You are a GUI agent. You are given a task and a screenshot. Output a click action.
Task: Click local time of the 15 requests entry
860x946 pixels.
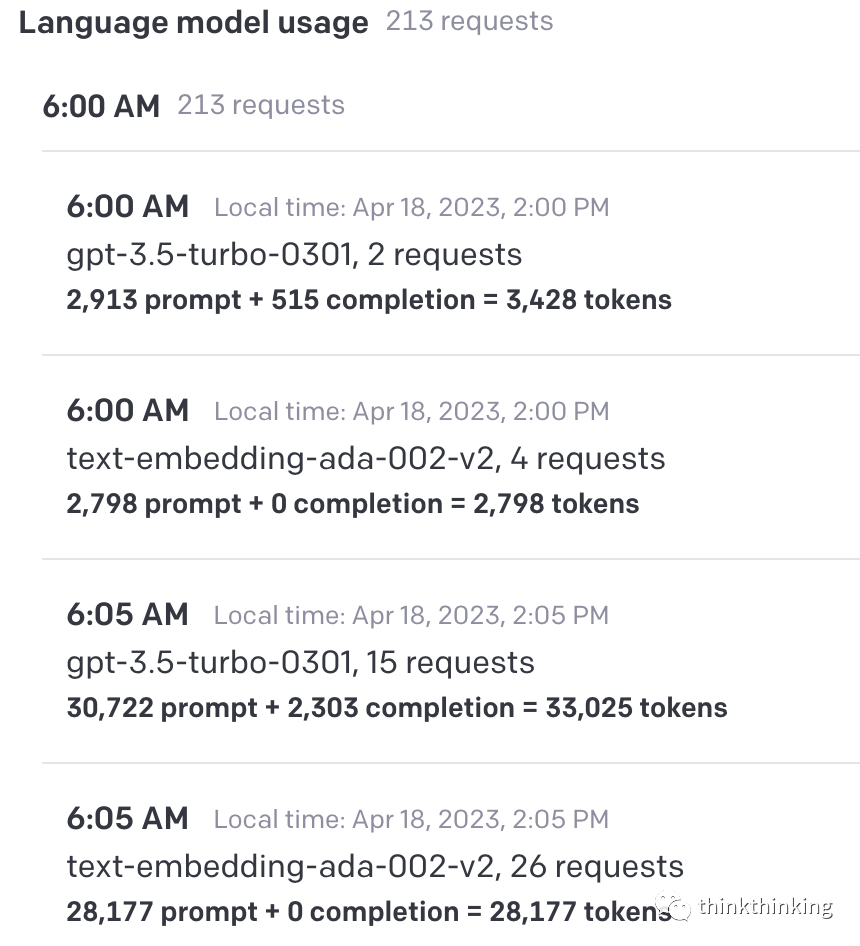(x=411, y=616)
